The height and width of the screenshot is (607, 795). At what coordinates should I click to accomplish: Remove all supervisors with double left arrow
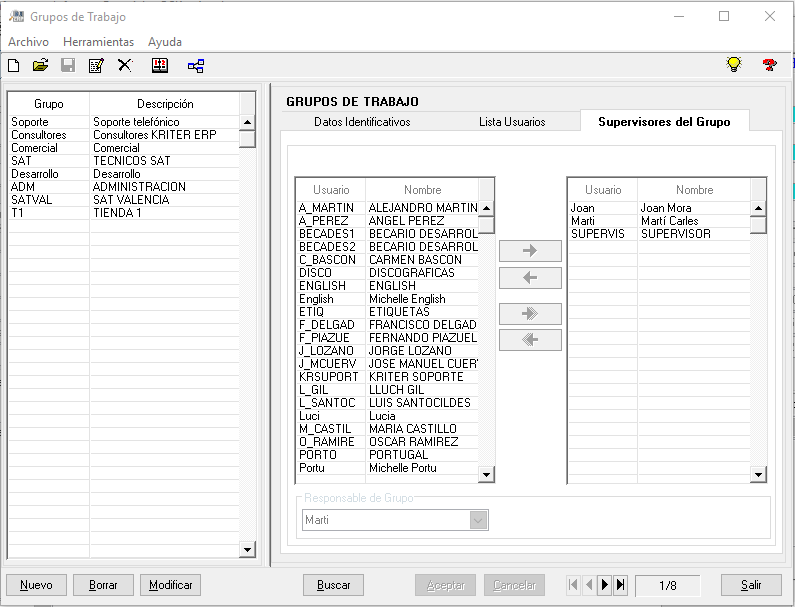530,340
